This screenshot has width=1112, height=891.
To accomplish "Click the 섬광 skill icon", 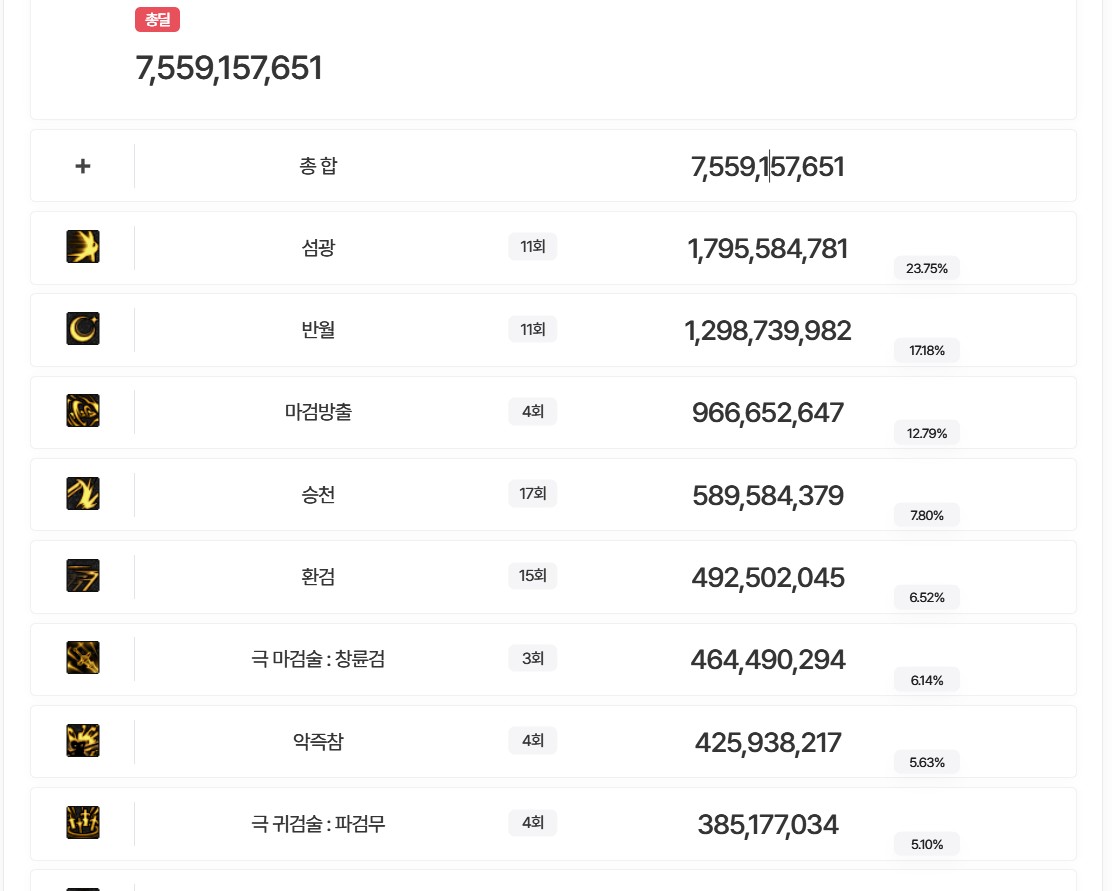I will pyautogui.click(x=83, y=247).
